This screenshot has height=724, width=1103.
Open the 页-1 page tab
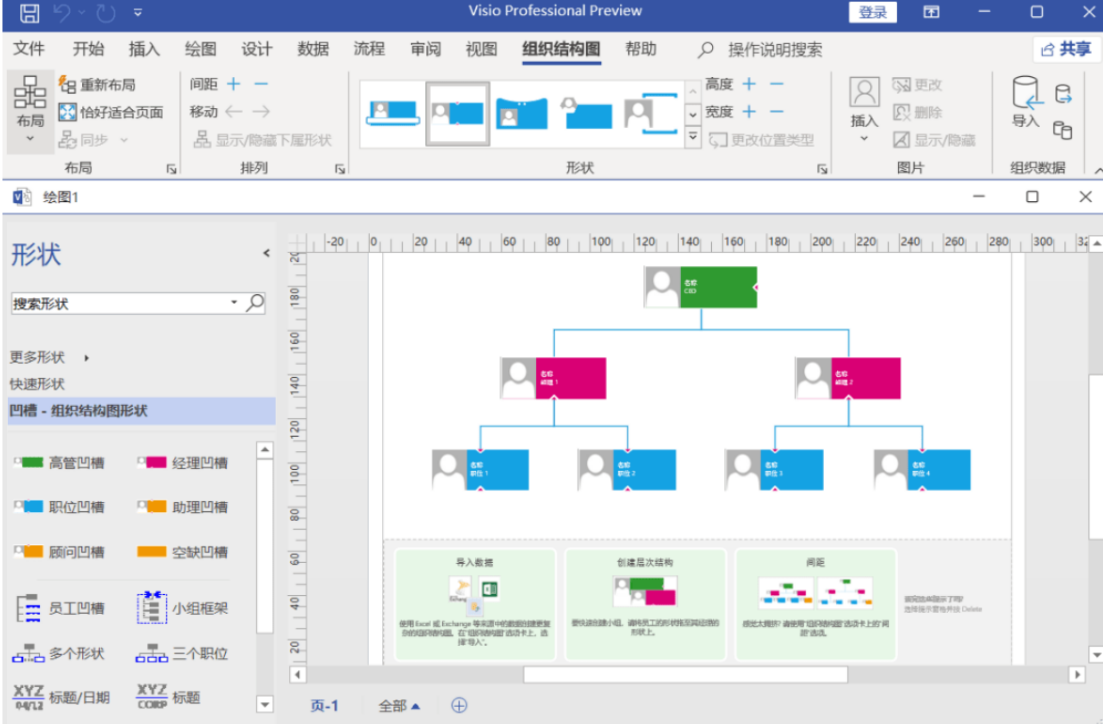pos(324,706)
